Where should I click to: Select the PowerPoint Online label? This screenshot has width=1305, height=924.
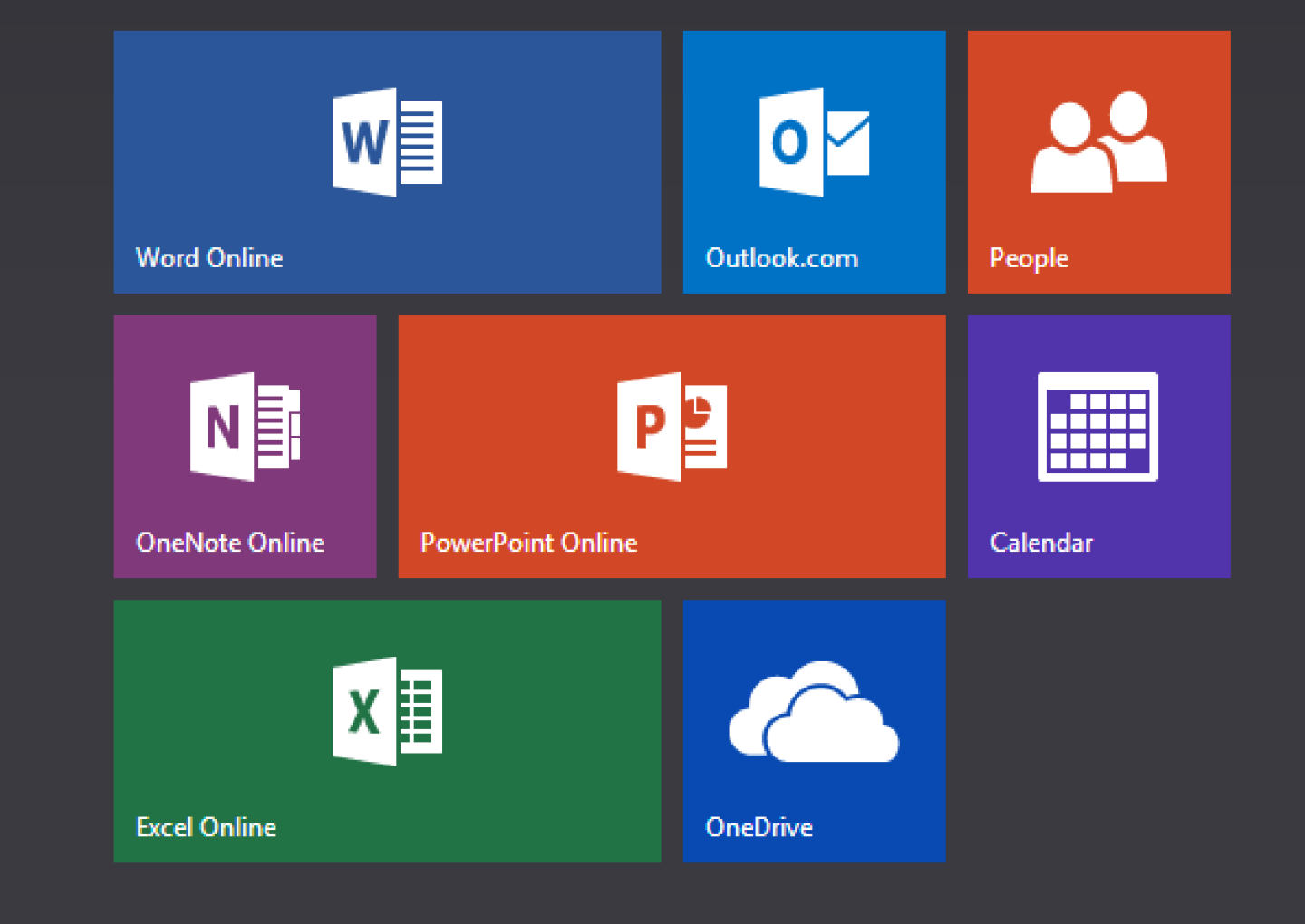pos(528,543)
